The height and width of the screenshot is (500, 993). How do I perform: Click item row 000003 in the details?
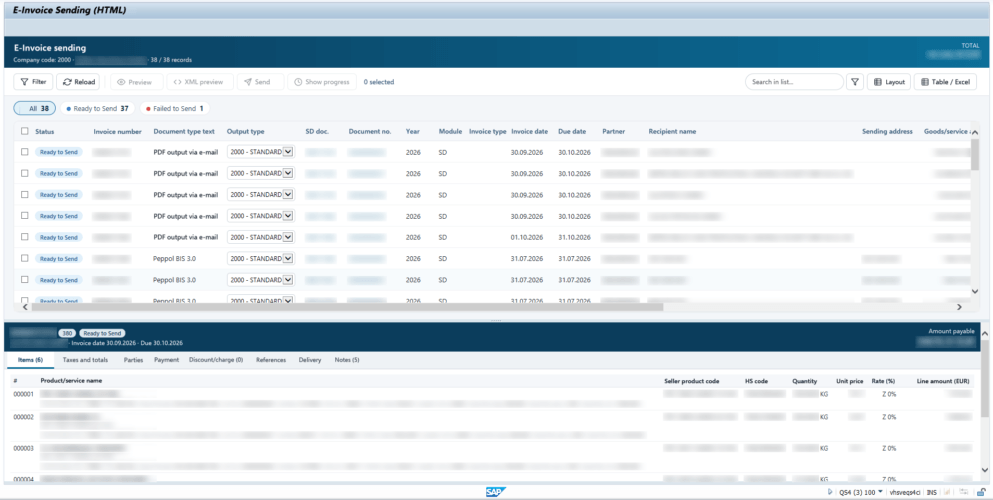coord(493,456)
